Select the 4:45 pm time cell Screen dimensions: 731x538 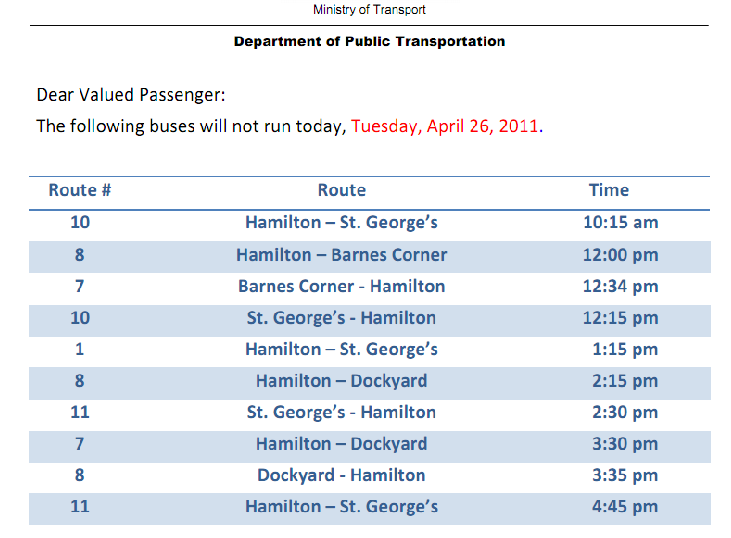(x=625, y=506)
